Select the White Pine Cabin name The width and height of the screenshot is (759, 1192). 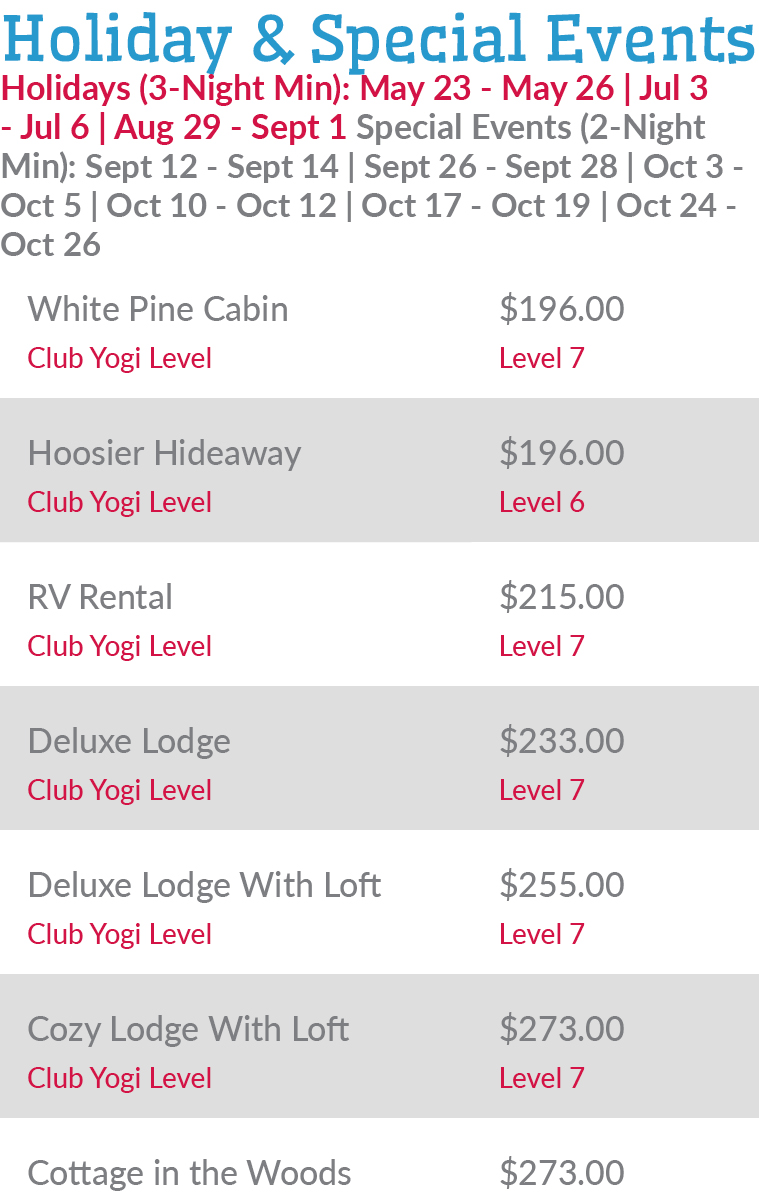[x=158, y=309]
